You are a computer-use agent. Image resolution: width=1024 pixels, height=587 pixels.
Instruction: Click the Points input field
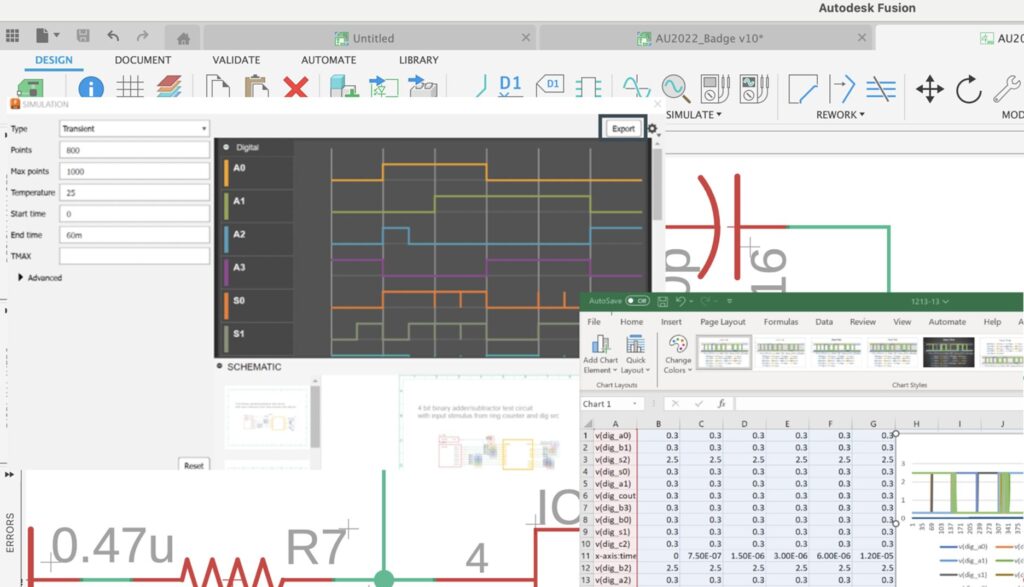pos(135,150)
